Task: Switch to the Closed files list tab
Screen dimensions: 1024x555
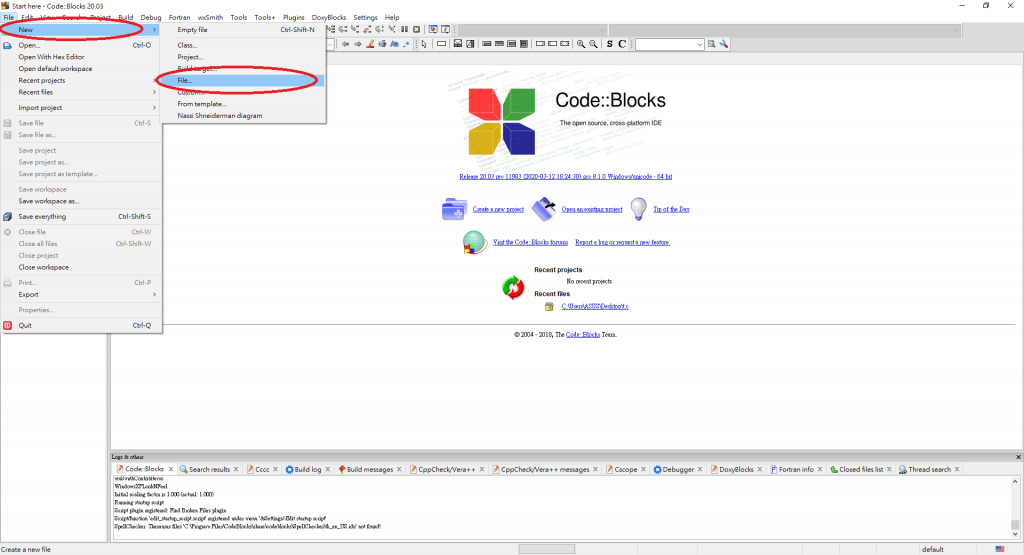Action: (x=861, y=469)
